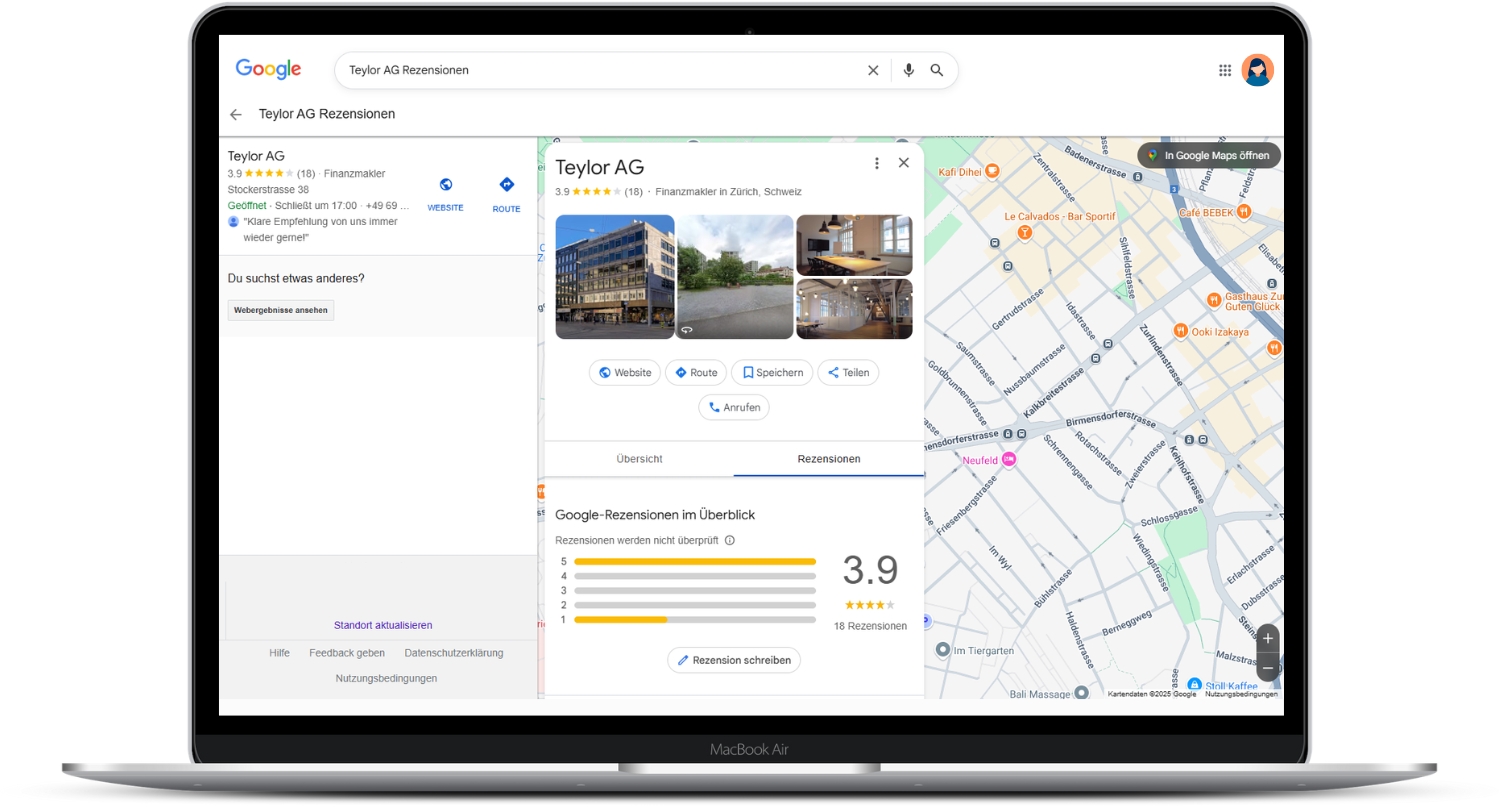Click the magnifier search icon
The height and width of the screenshot is (807, 1500).
(937, 70)
